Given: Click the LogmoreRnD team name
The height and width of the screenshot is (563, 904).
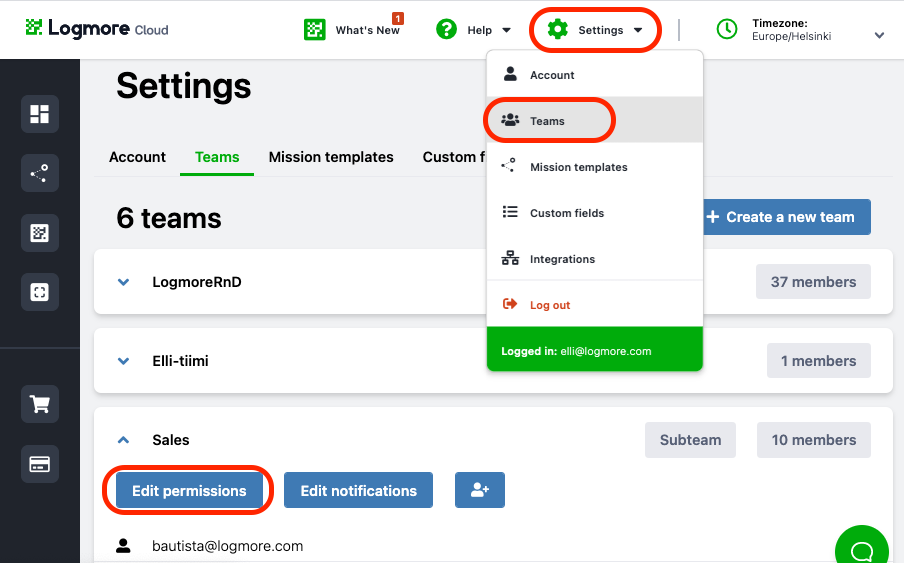Looking at the screenshot, I should coord(197,282).
